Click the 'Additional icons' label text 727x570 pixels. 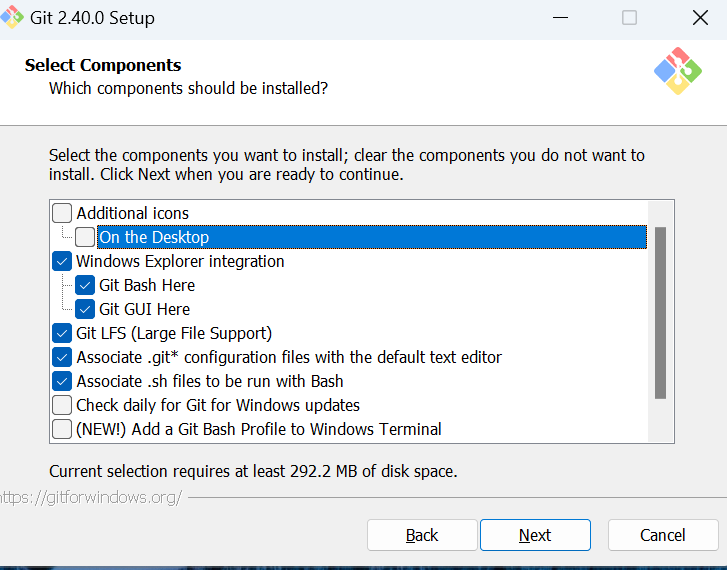[x=133, y=213]
